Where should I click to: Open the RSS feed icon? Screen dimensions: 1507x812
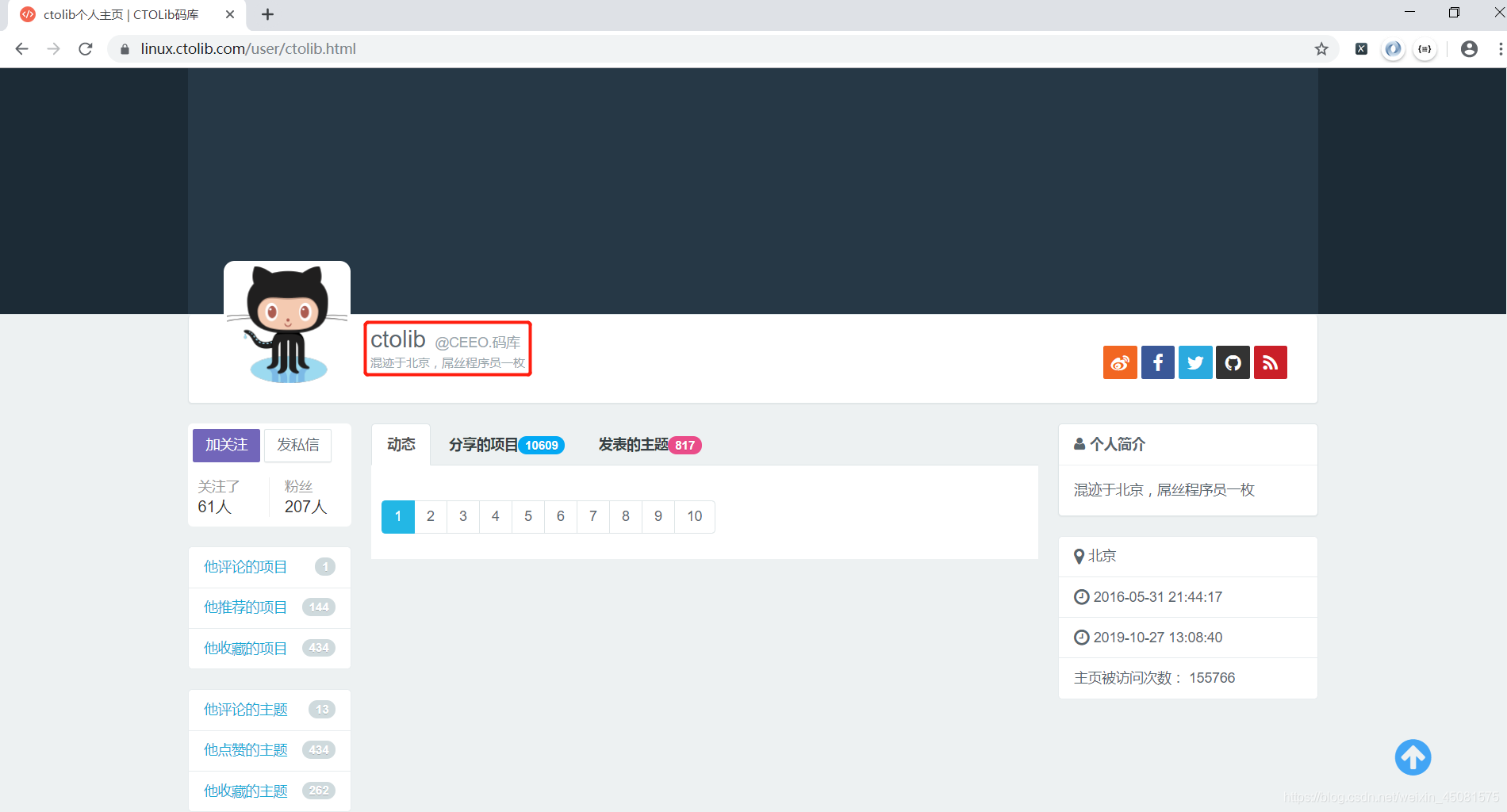tap(1271, 362)
